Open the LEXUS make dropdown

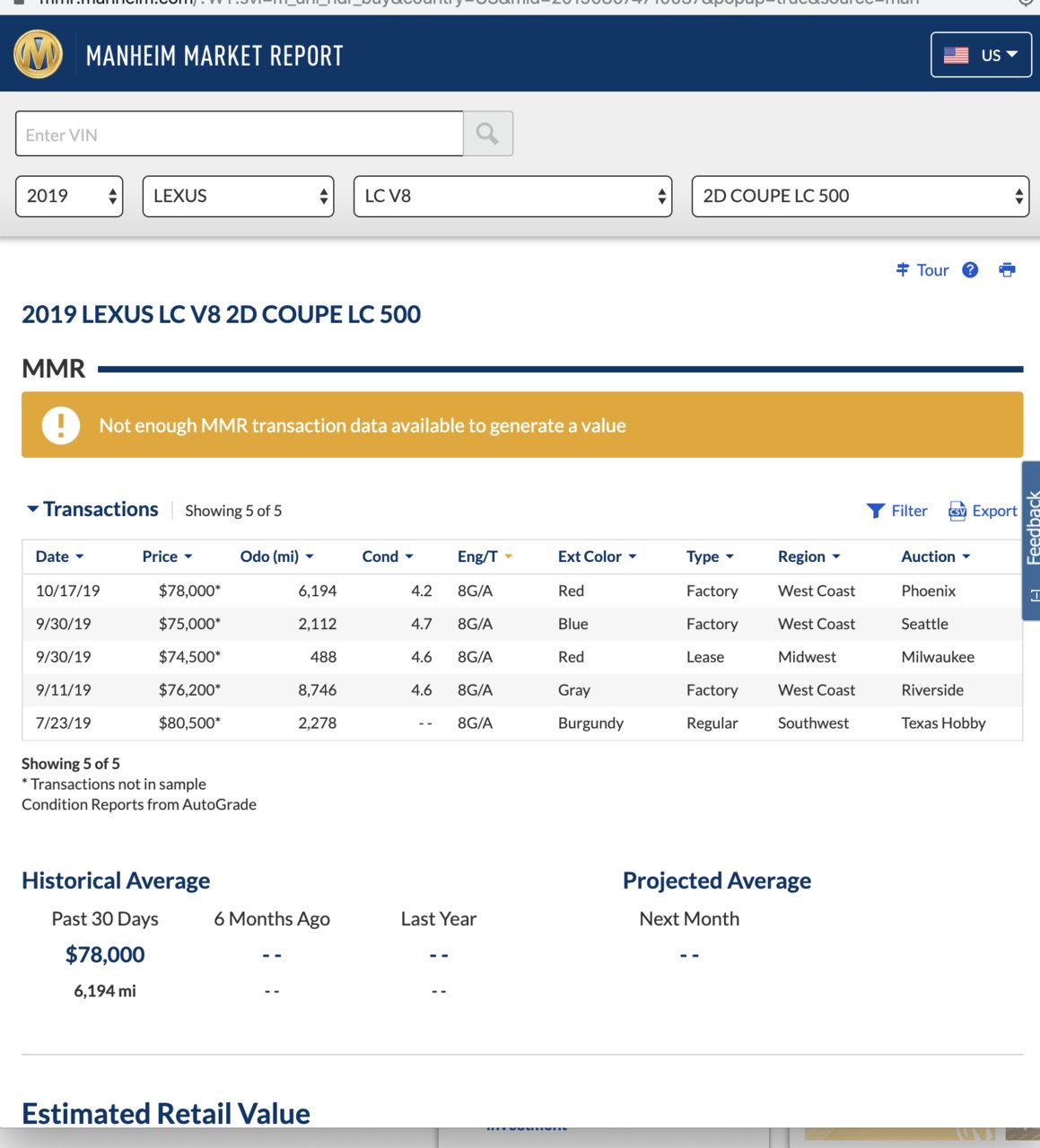(x=238, y=196)
